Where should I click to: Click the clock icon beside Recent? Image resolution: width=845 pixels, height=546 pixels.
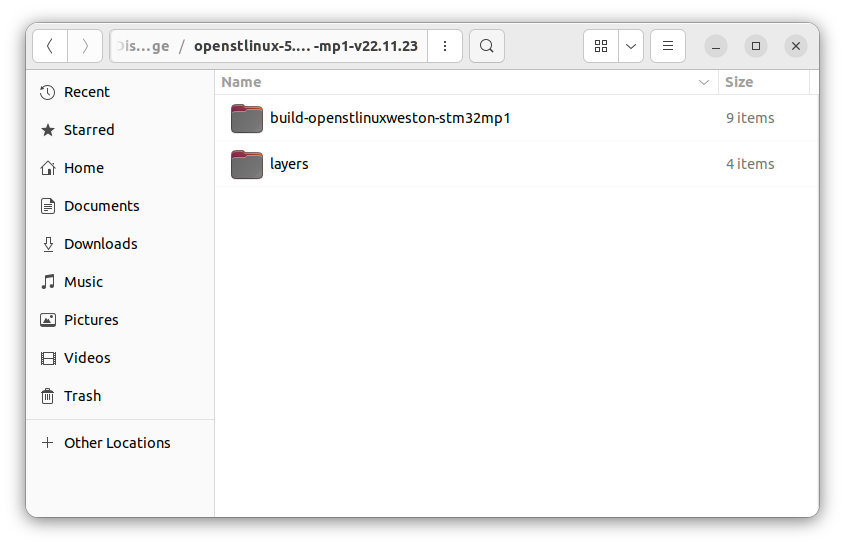coord(47,92)
